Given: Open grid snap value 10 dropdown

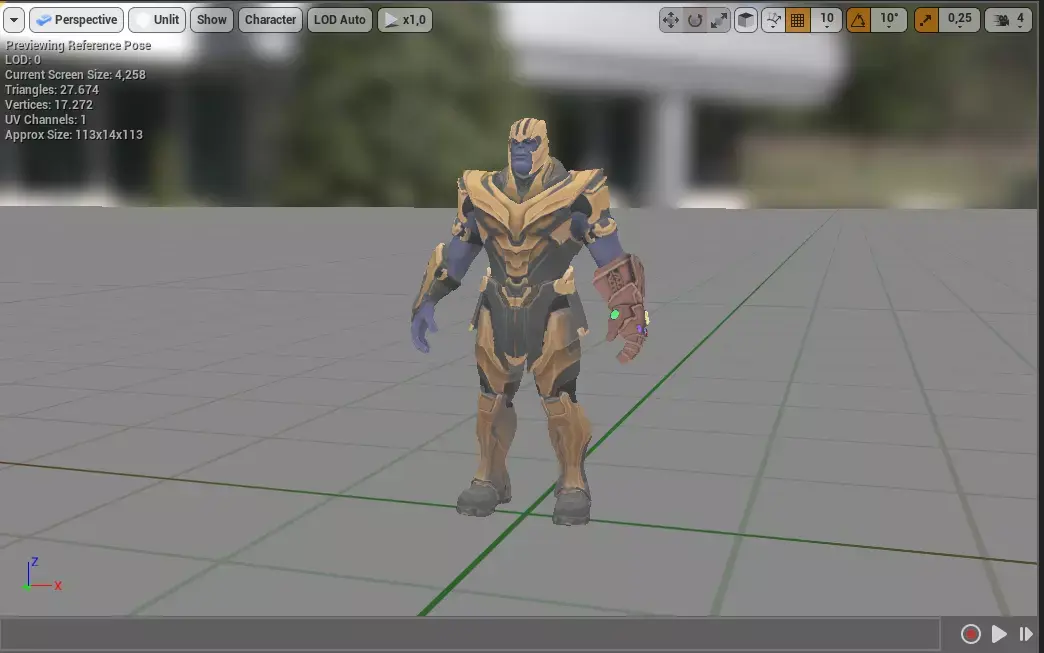Looking at the screenshot, I should [826, 20].
